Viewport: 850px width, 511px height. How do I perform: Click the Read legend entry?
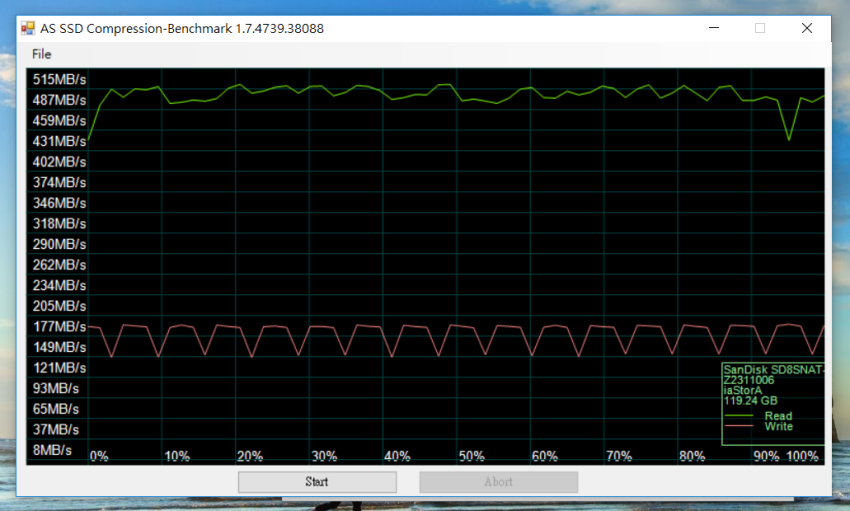click(778, 416)
